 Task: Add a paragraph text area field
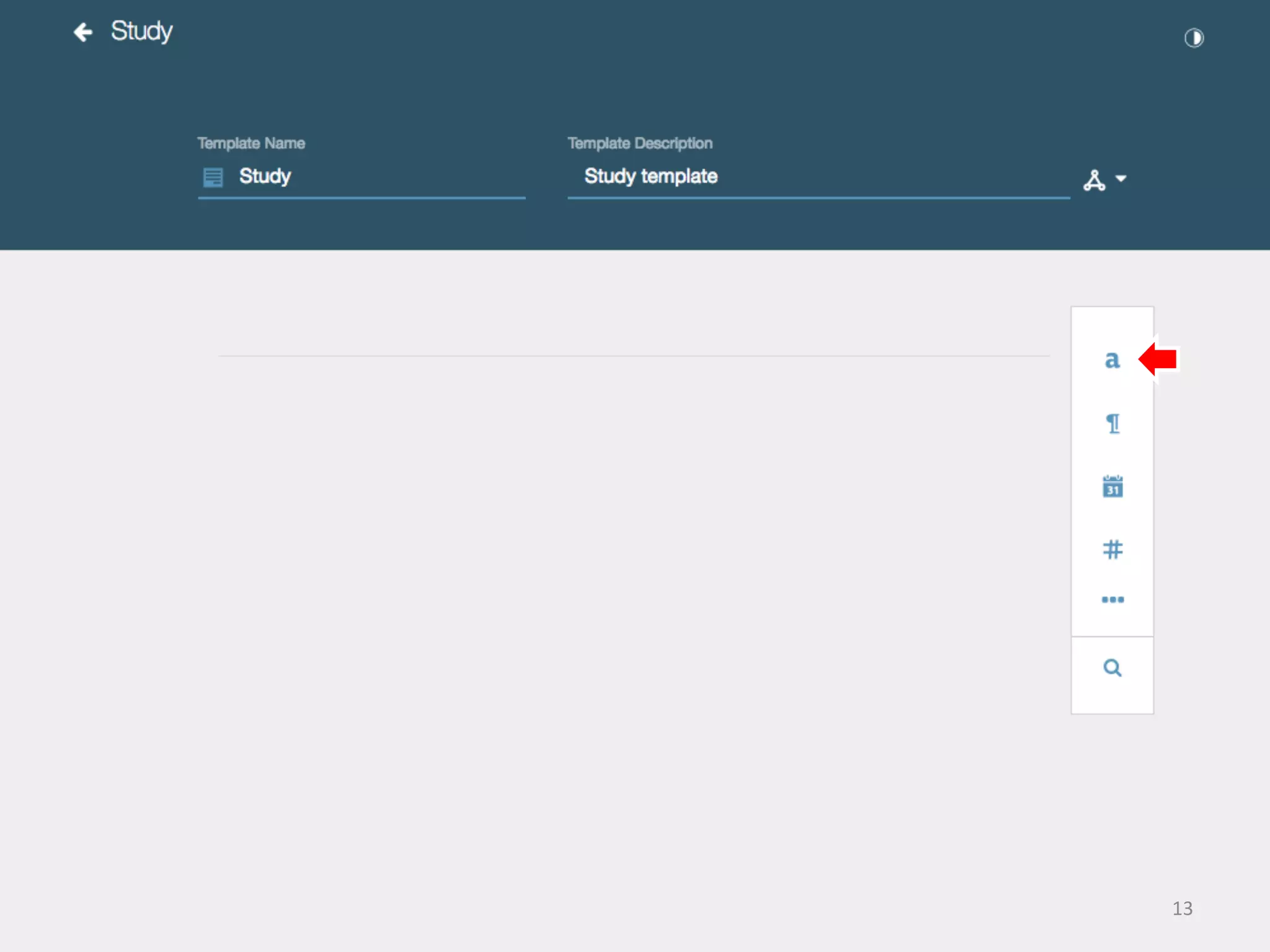[x=1112, y=424]
